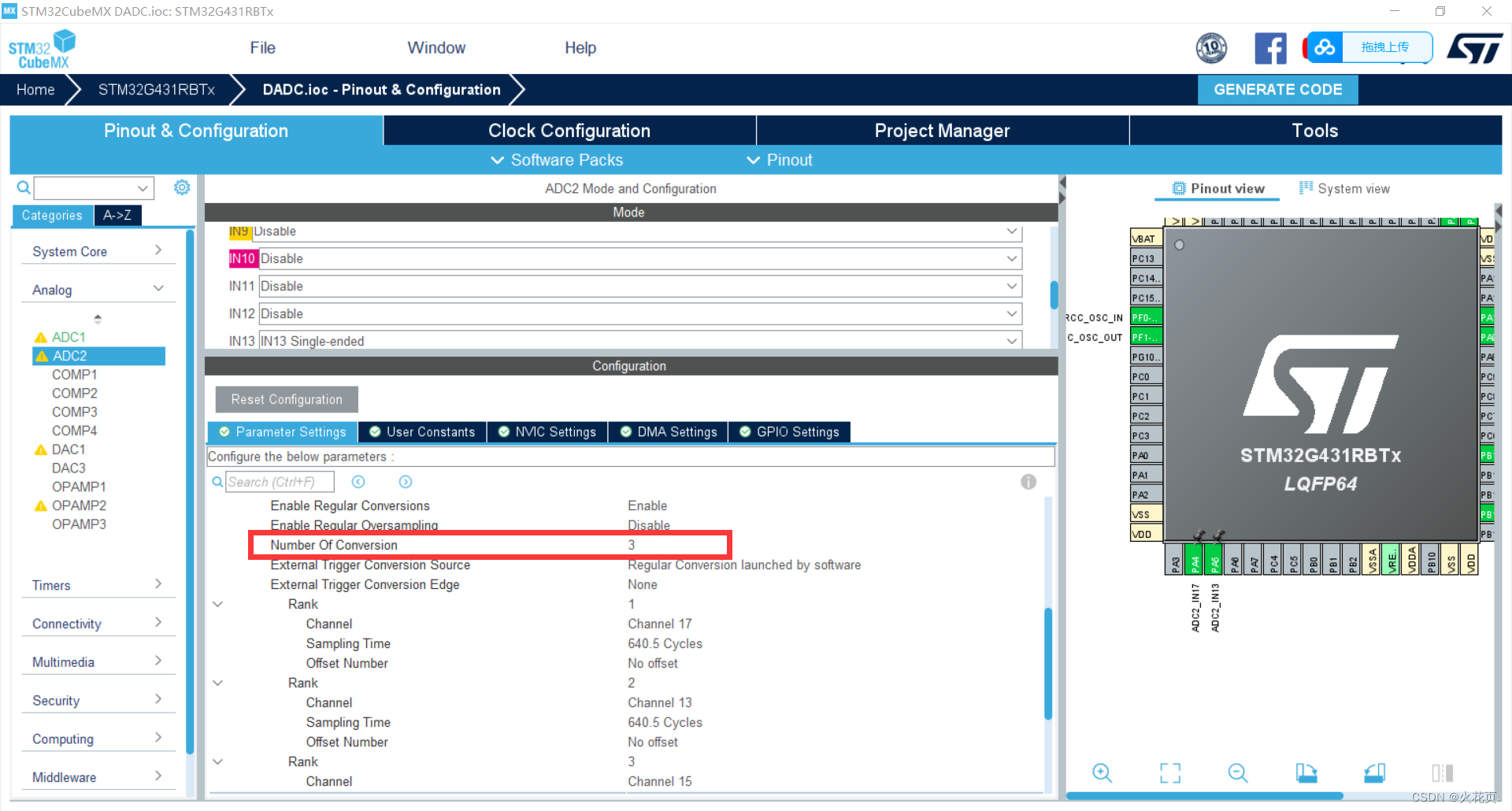This screenshot has width=1512, height=811.
Task: Open the IN10 mode dropdown
Action: coord(1012,258)
